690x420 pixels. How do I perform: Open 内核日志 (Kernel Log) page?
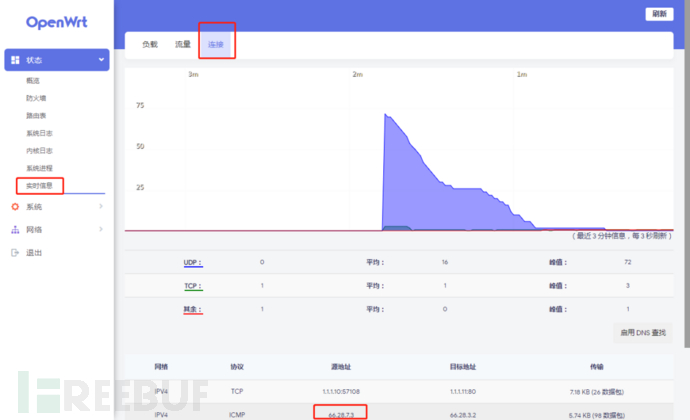coord(39,150)
